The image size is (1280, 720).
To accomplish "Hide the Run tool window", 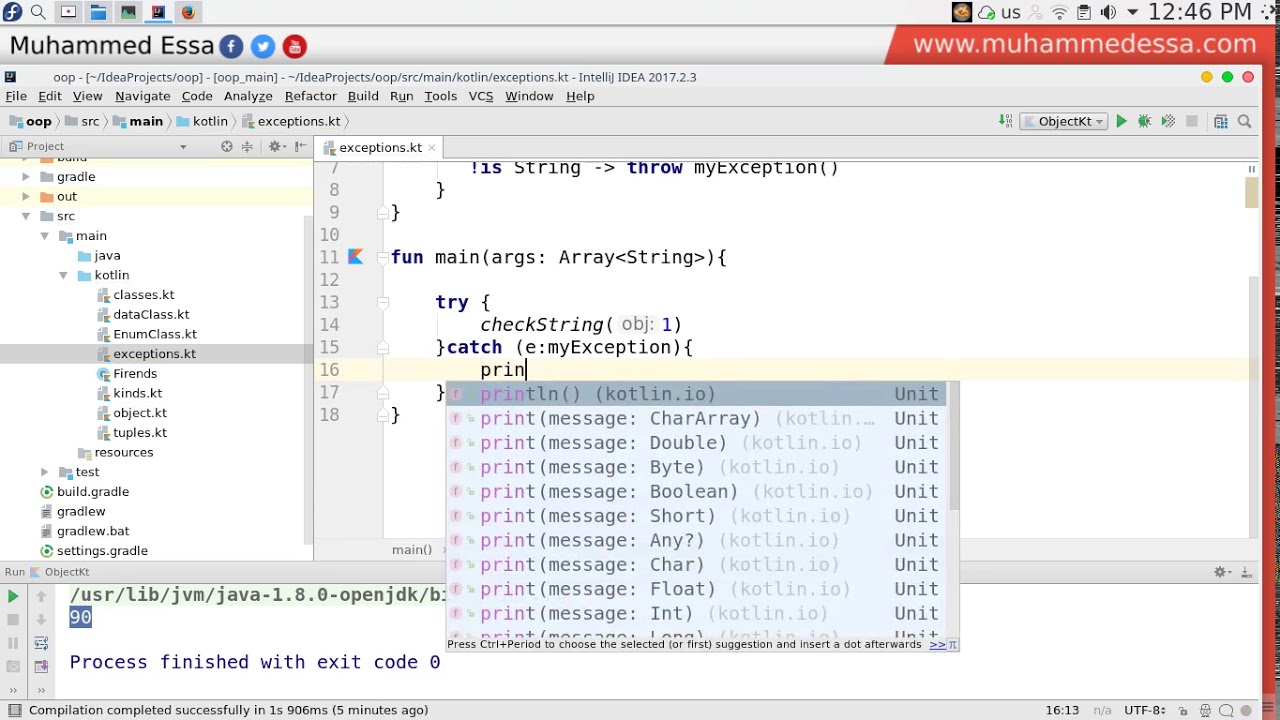I will 1247,572.
